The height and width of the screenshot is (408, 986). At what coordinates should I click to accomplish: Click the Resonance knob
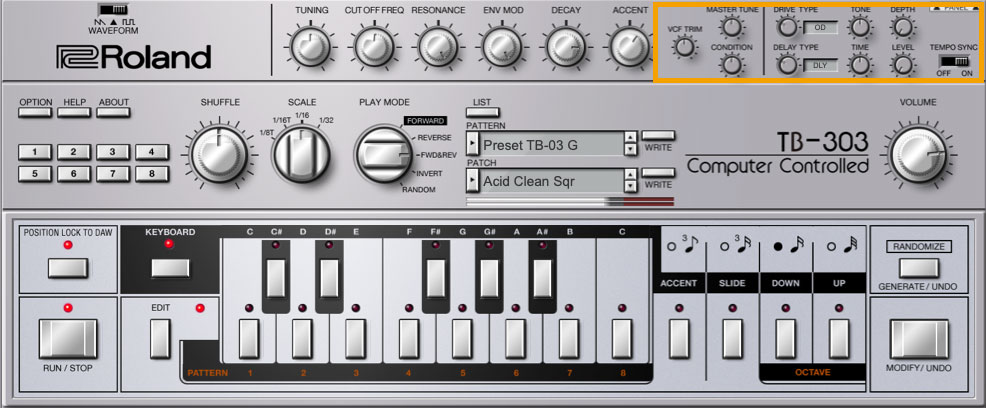(438, 47)
